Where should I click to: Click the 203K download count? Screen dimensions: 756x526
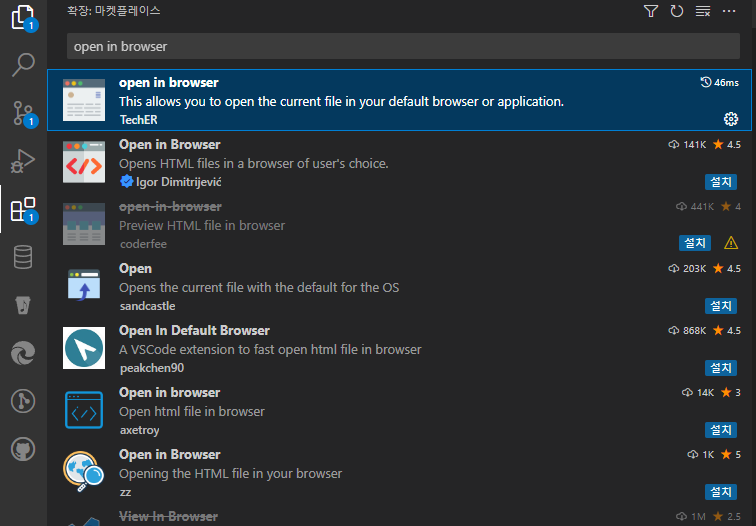point(687,269)
